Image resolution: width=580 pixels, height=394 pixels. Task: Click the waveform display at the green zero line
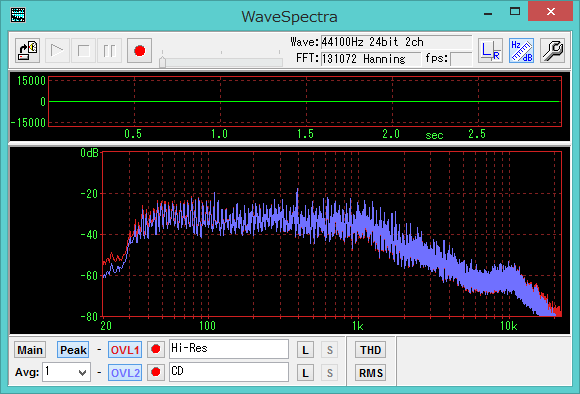[305, 101]
